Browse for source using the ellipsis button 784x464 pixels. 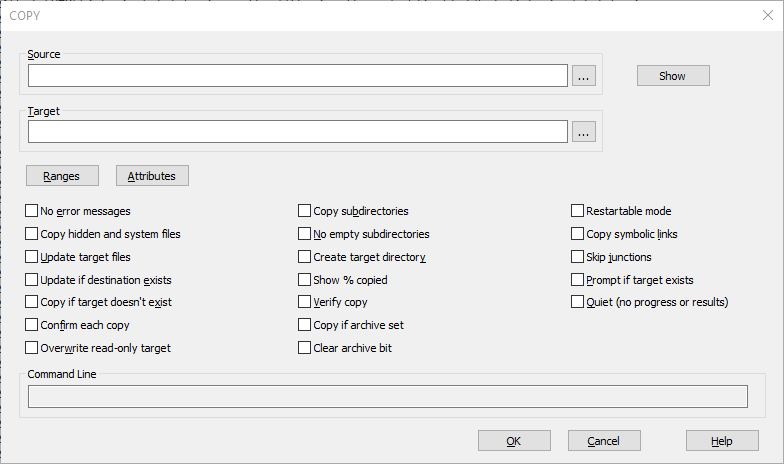point(584,76)
